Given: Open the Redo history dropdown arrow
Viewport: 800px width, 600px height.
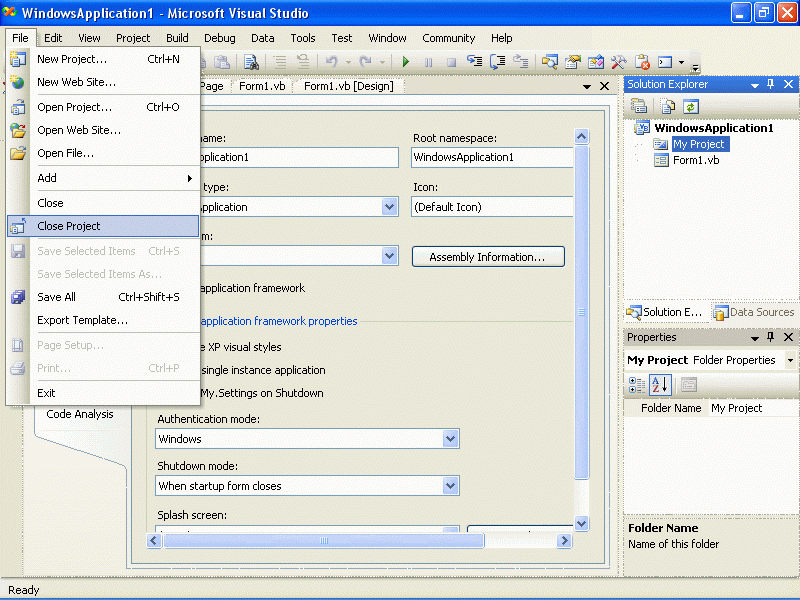Looking at the screenshot, I should coord(382,62).
